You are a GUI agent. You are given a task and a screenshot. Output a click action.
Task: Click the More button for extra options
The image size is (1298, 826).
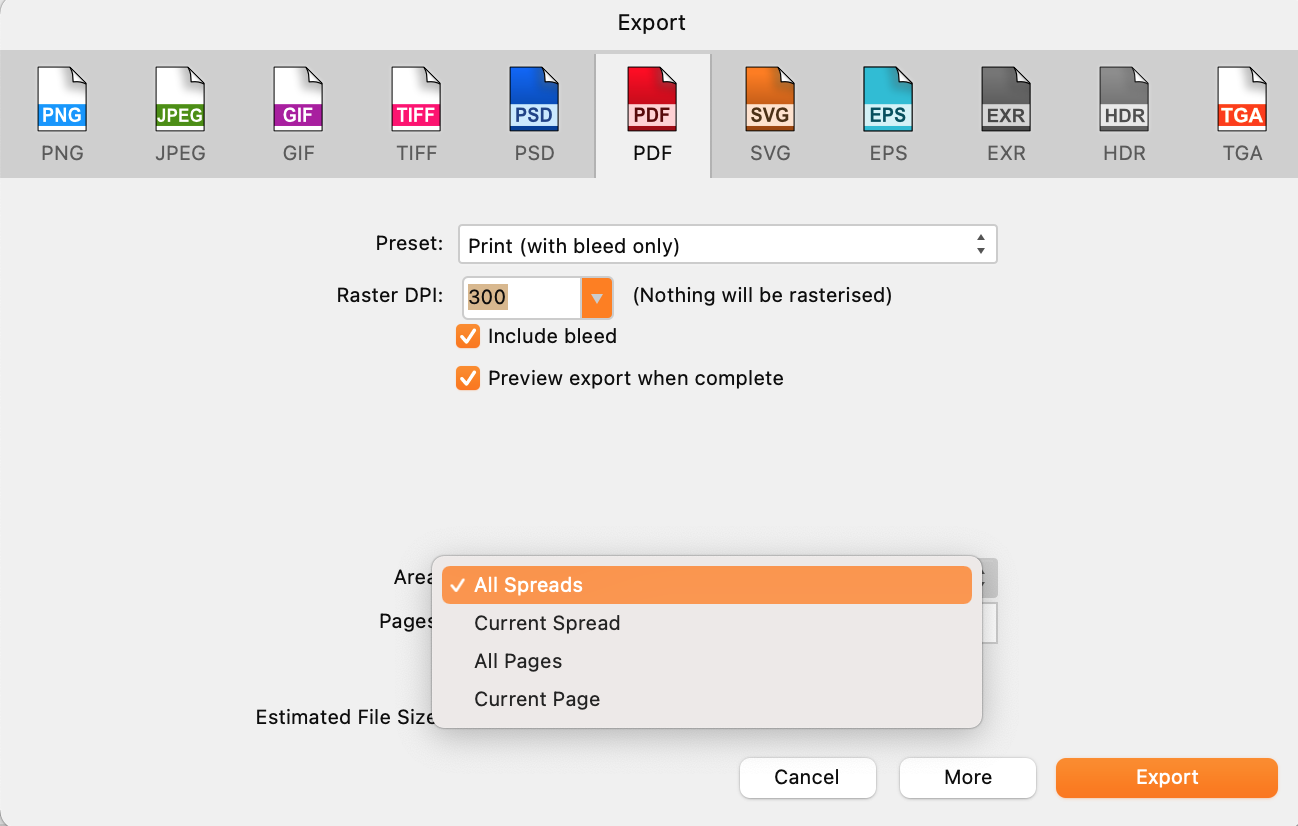click(x=966, y=777)
